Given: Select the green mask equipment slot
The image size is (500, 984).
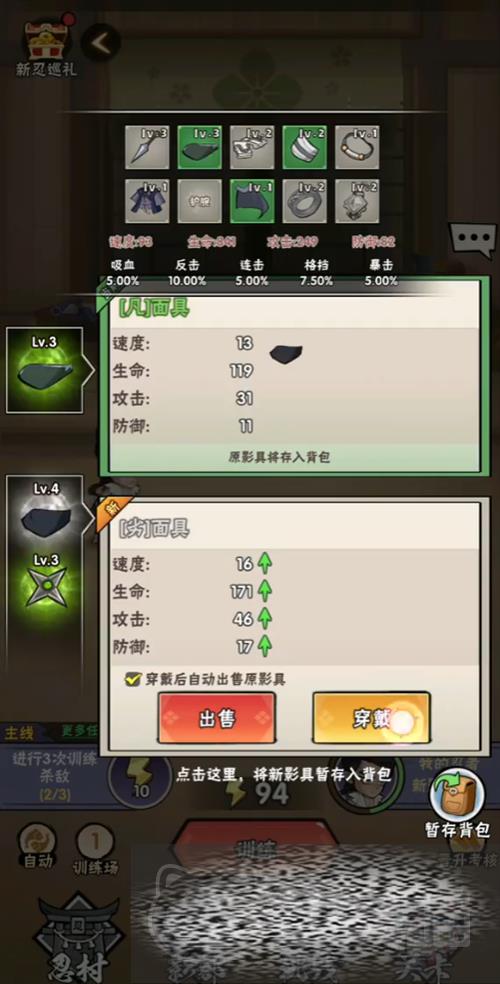Looking at the screenshot, I should point(199,147).
